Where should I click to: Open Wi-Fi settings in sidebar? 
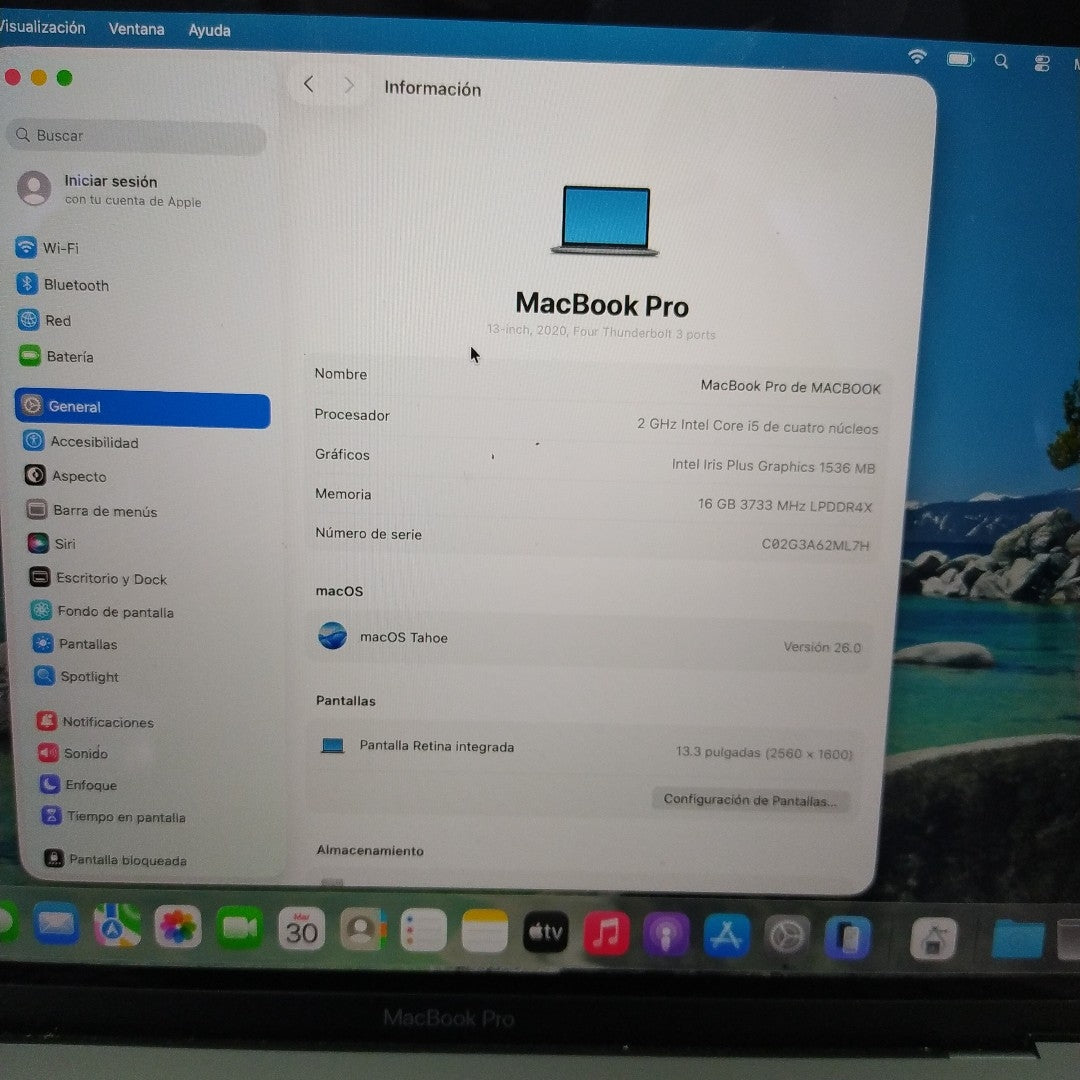tap(60, 248)
